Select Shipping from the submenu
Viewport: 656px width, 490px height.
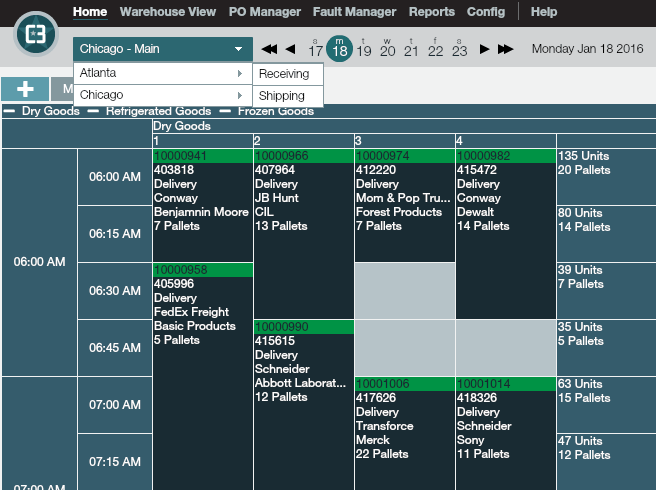click(x=288, y=96)
